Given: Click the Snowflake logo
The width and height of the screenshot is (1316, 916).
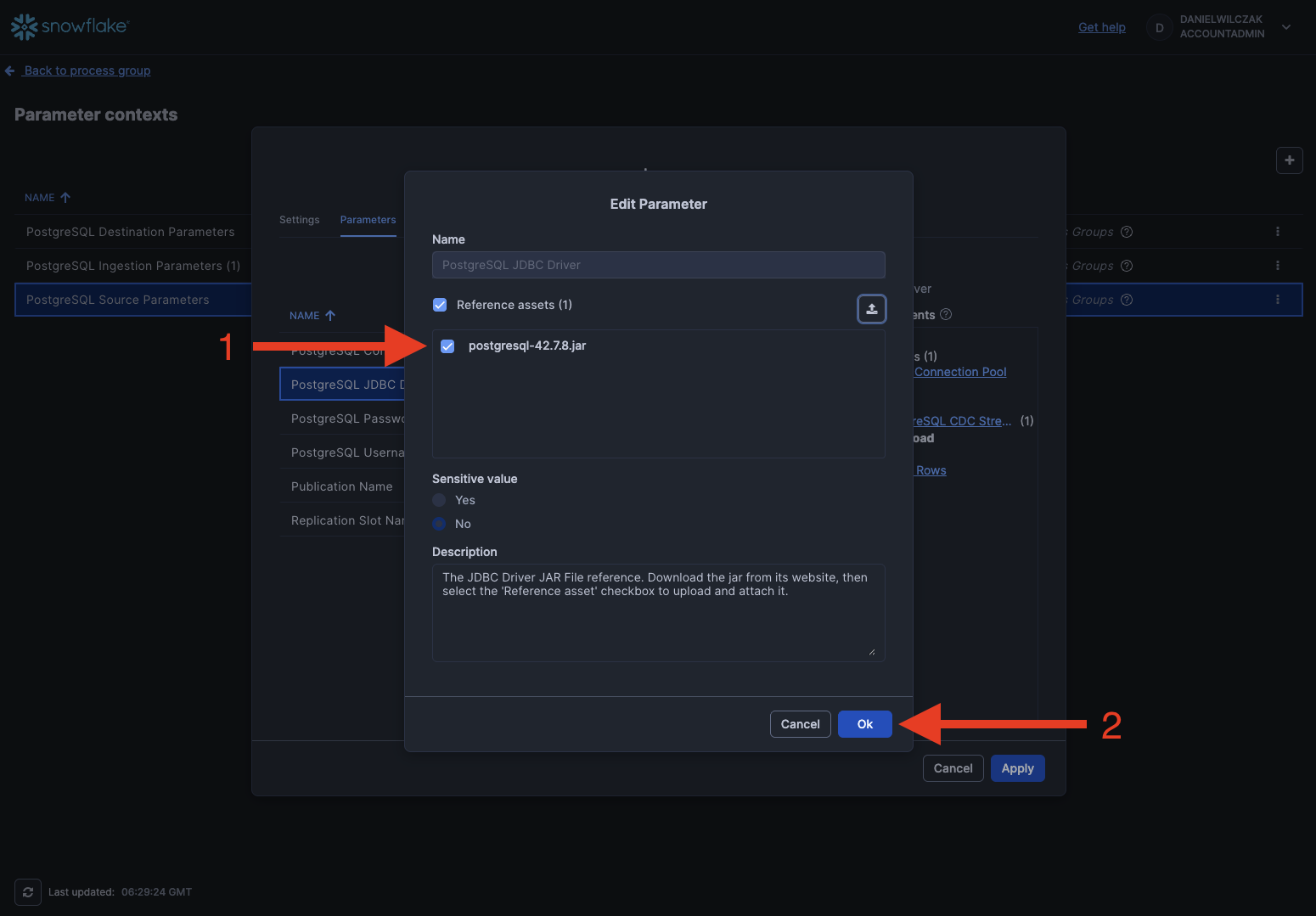Looking at the screenshot, I should point(70,26).
